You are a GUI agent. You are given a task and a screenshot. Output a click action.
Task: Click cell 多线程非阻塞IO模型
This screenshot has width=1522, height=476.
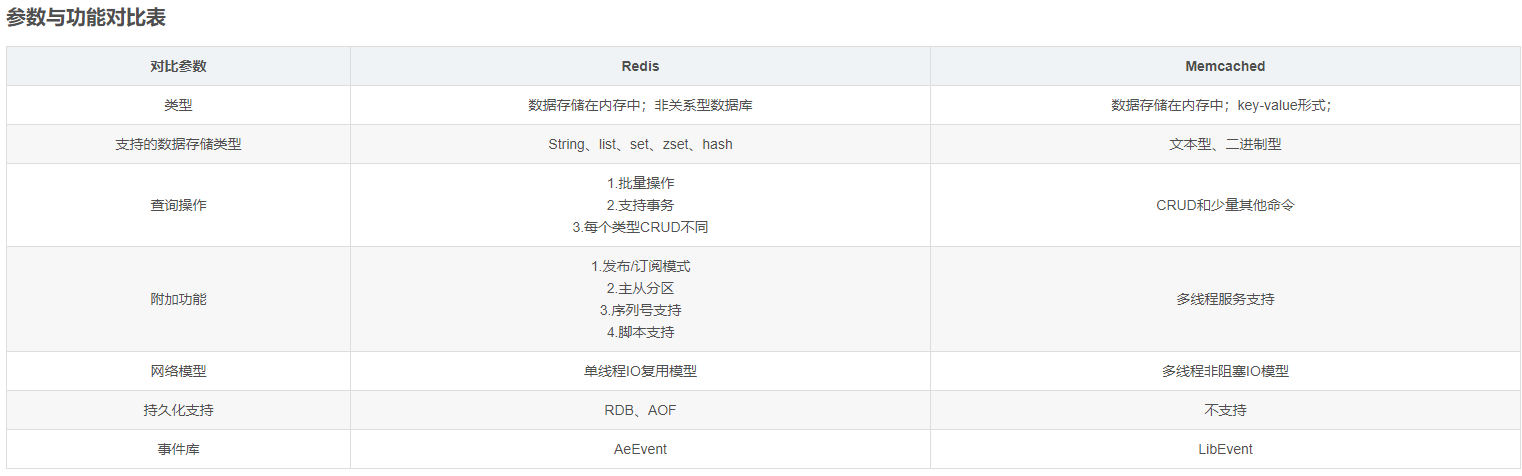point(1225,371)
